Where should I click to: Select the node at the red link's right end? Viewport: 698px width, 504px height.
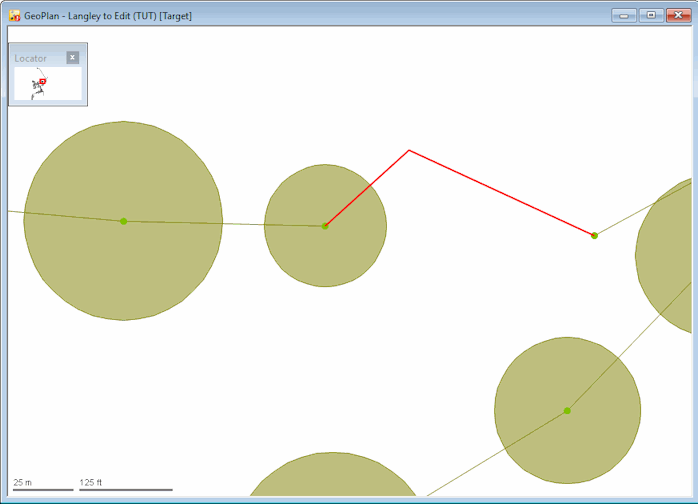pyautogui.click(x=594, y=236)
